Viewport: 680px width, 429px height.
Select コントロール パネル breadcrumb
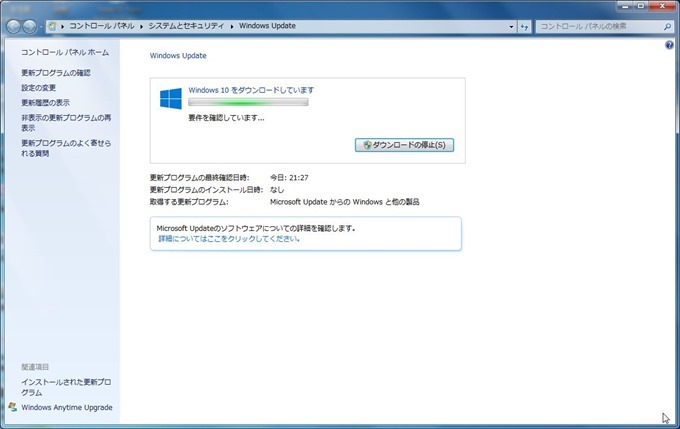102,26
